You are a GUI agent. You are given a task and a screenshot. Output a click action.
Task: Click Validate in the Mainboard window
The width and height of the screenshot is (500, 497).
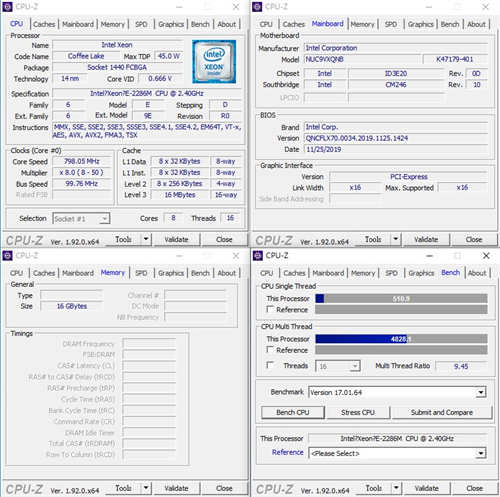[x=426, y=239]
